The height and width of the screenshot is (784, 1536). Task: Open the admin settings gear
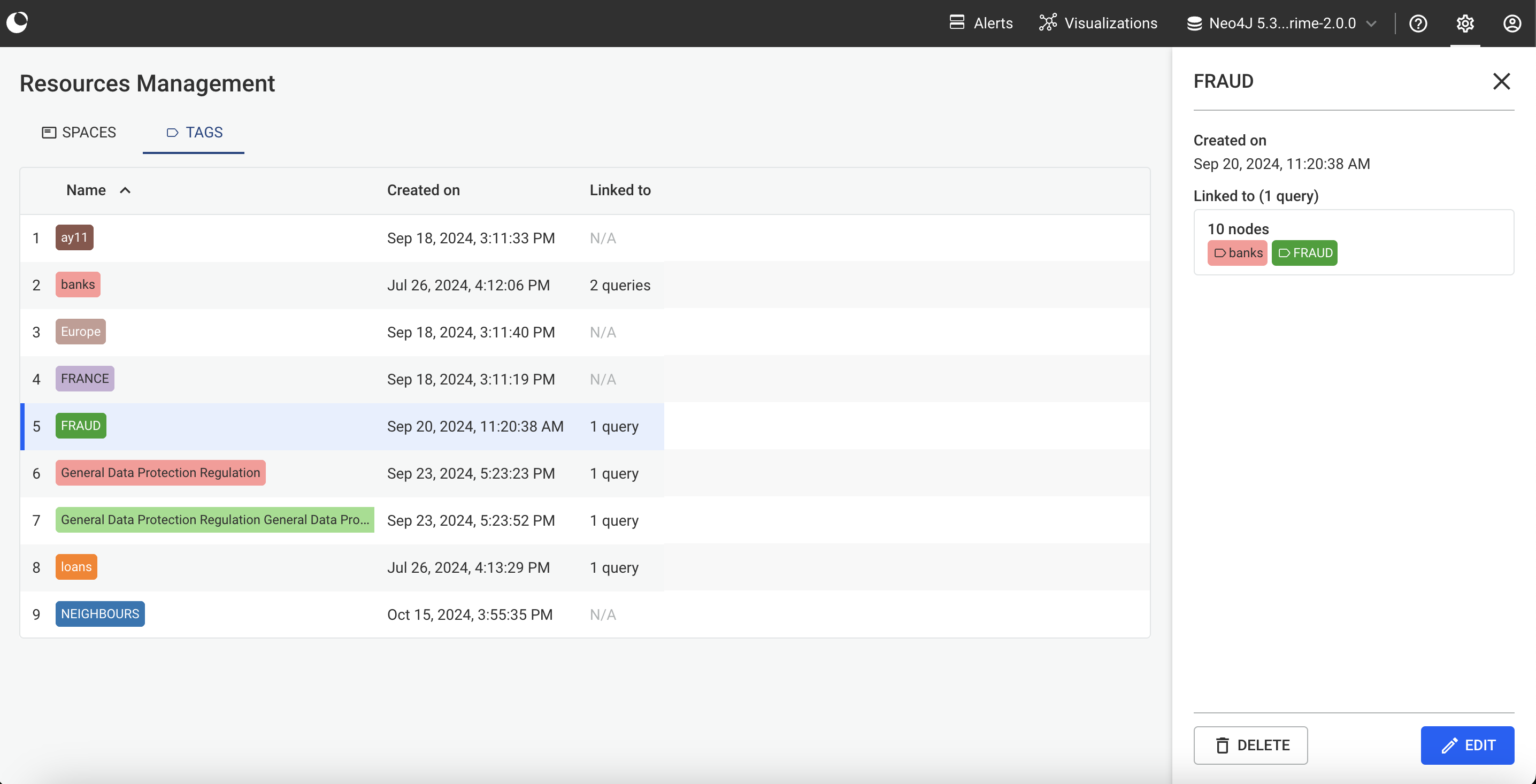(x=1465, y=23)
